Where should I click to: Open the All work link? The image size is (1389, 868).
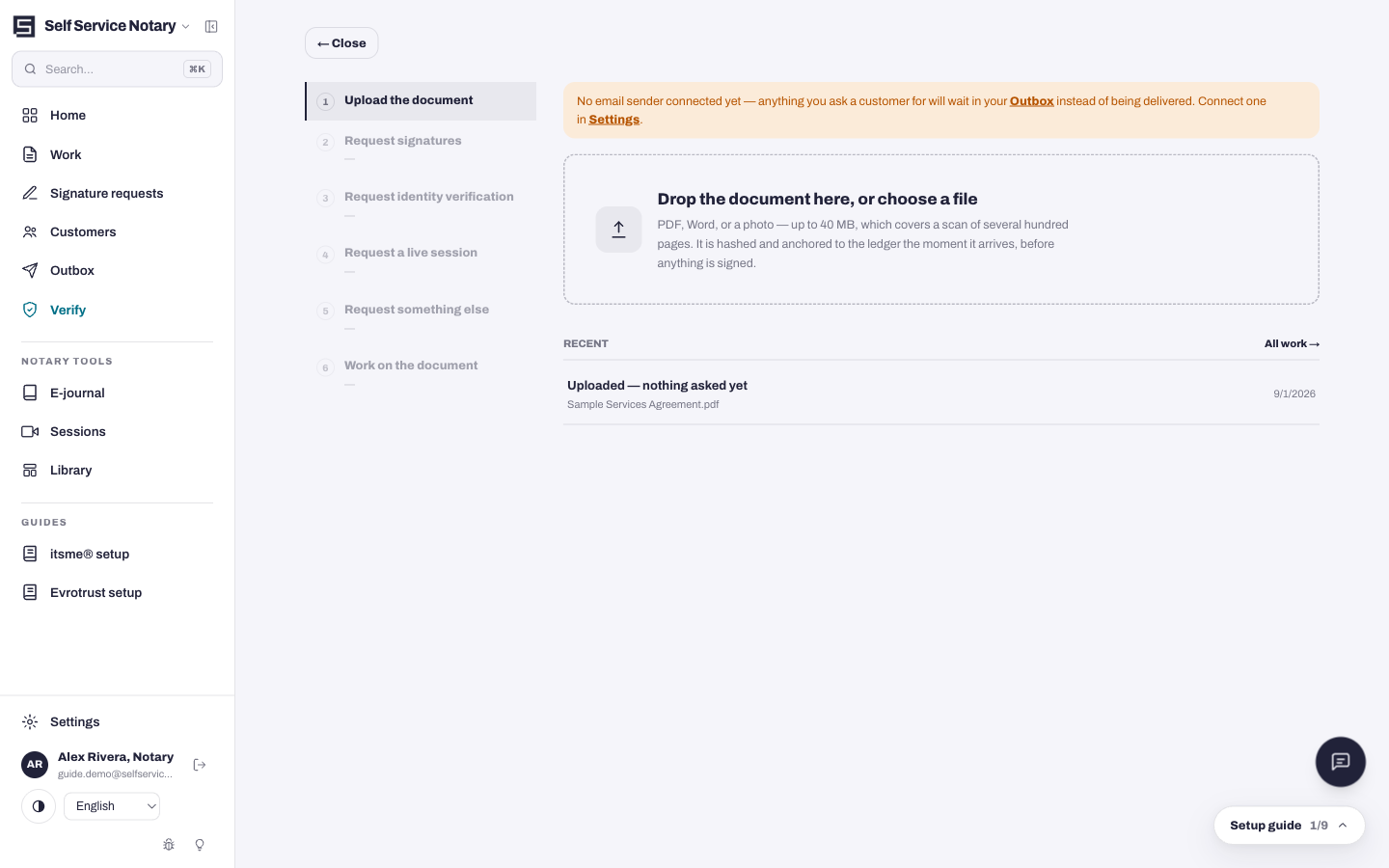1292,343
